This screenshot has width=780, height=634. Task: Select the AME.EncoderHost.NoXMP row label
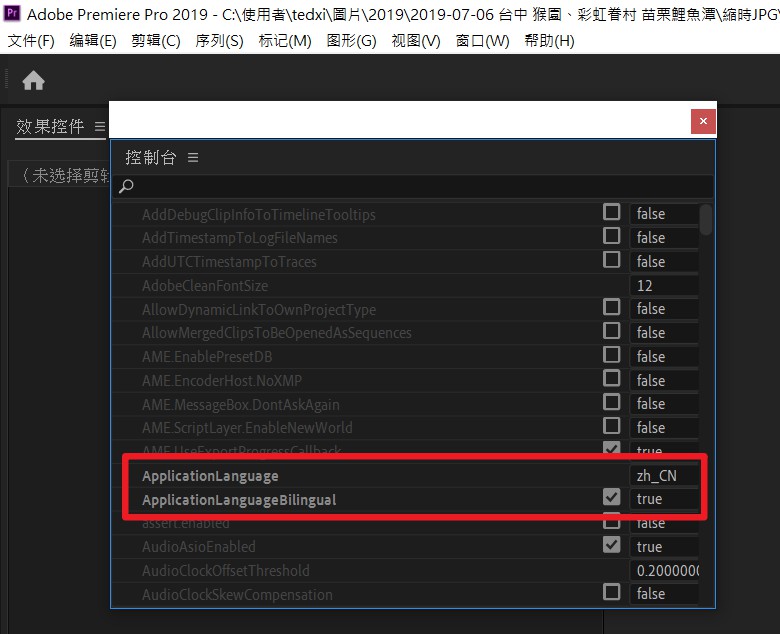(222, 381)
